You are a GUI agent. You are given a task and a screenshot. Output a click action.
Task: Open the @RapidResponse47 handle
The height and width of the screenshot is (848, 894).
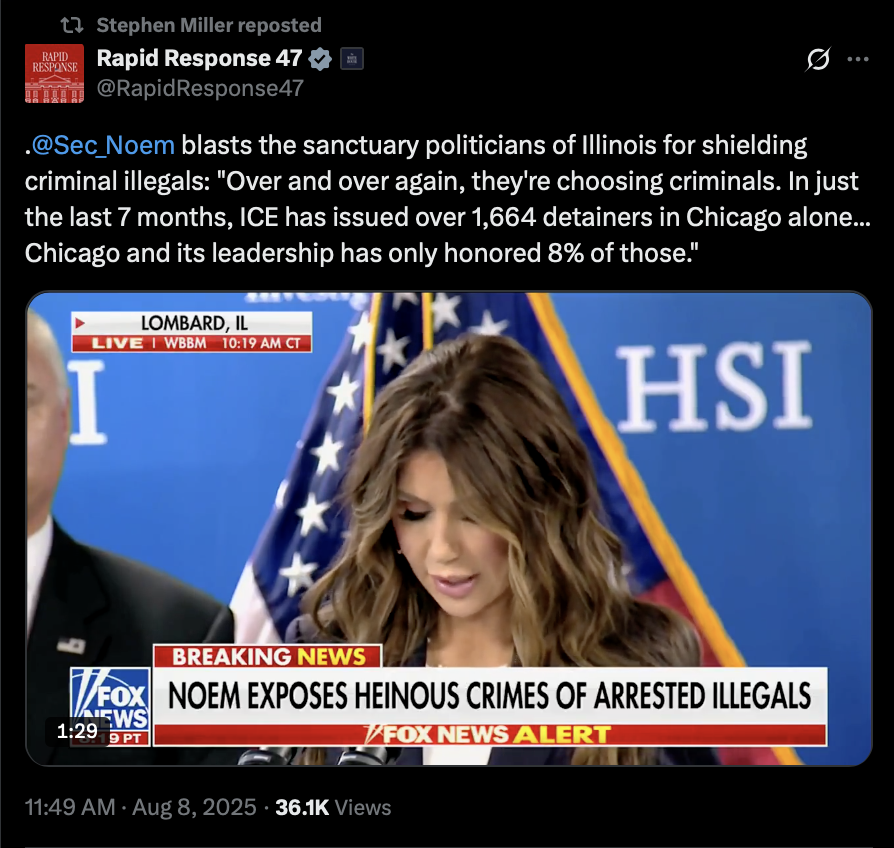click(x=200, y=88)
